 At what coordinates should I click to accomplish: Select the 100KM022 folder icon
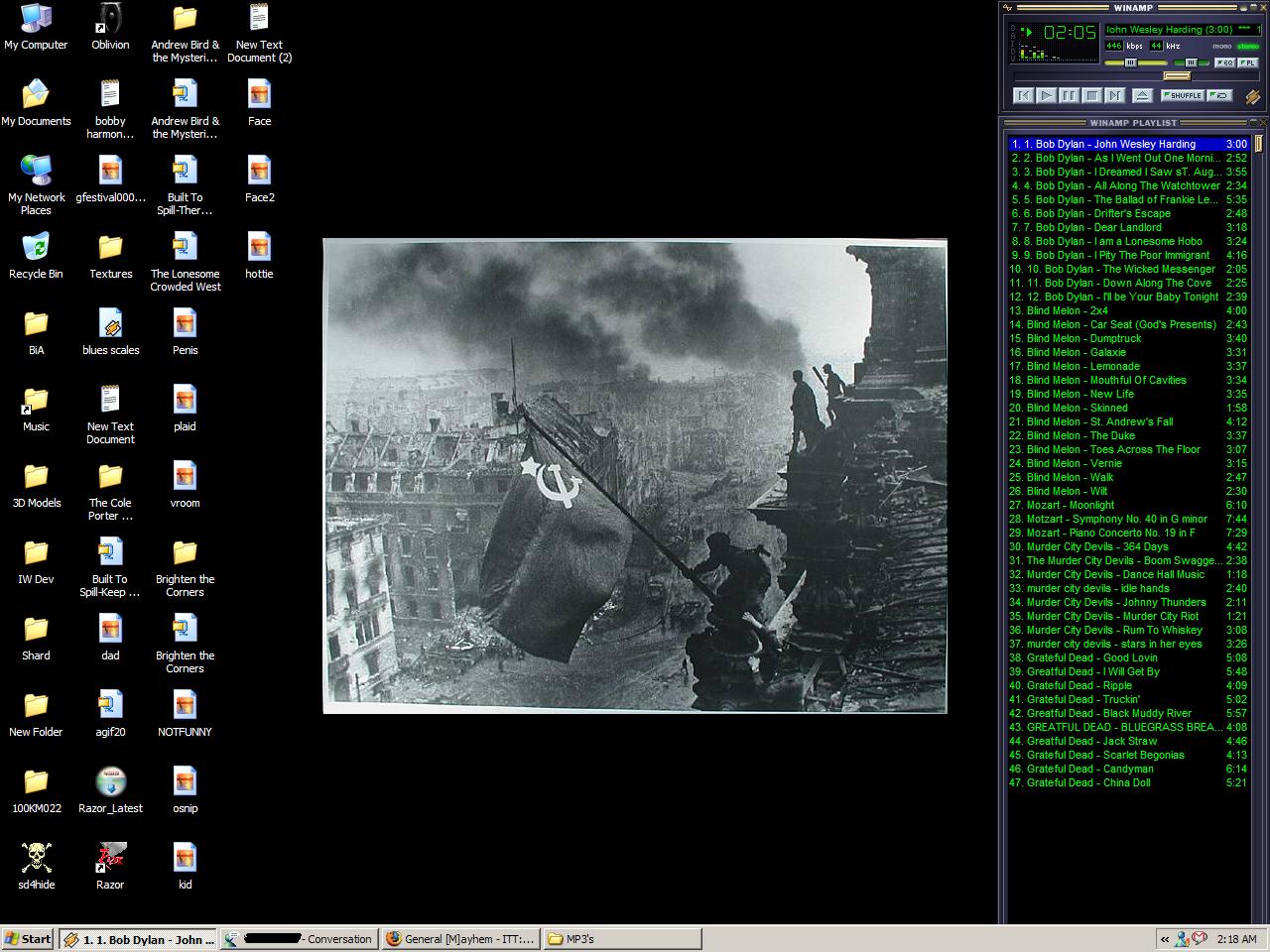[36, 790]
